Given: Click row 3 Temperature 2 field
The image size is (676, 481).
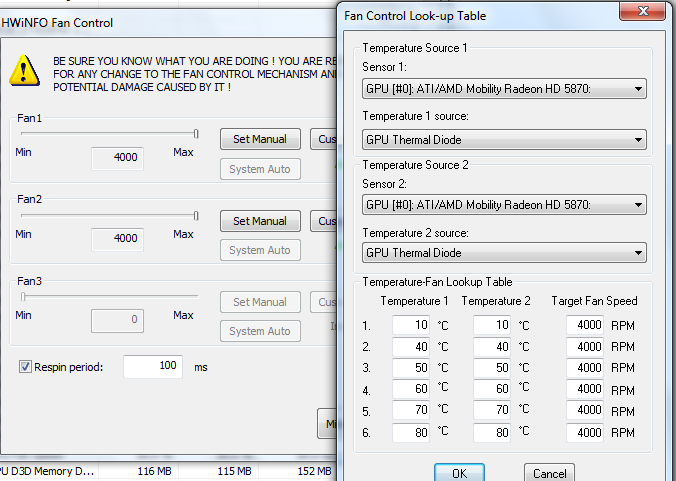Looking at the screenshot, I should (491, 367).
